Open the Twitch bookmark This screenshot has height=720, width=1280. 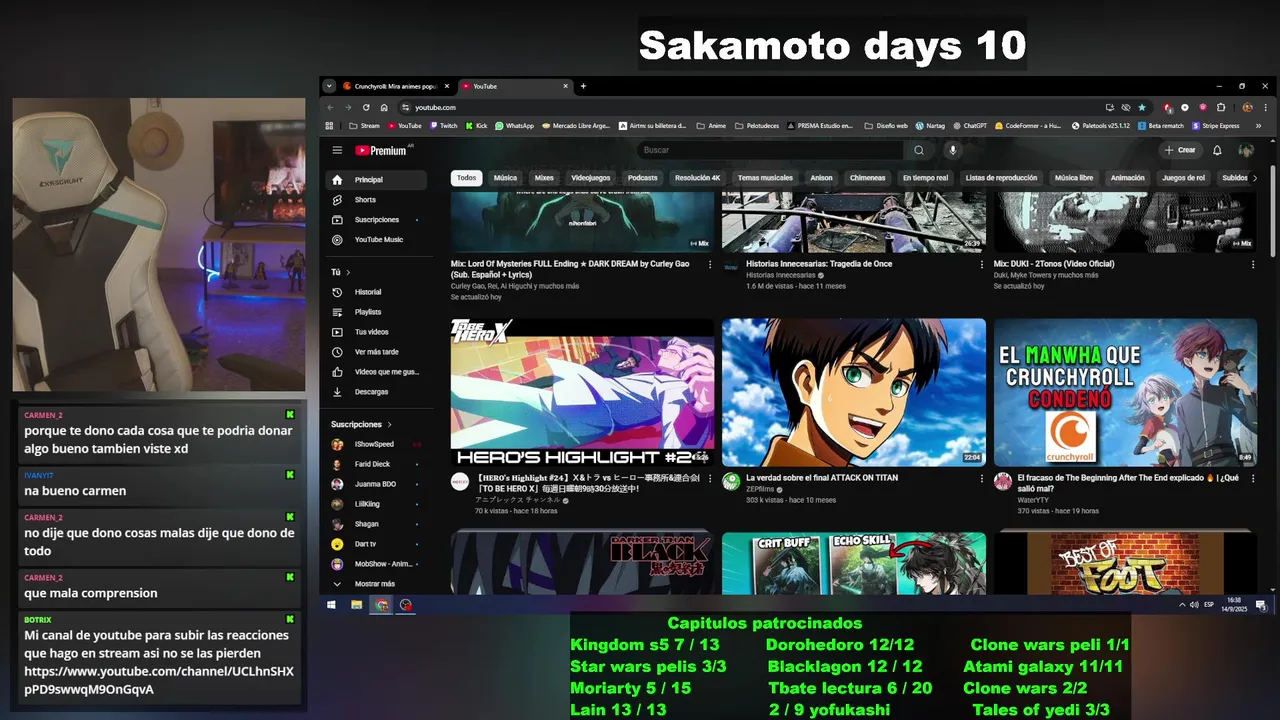[442, 126]
